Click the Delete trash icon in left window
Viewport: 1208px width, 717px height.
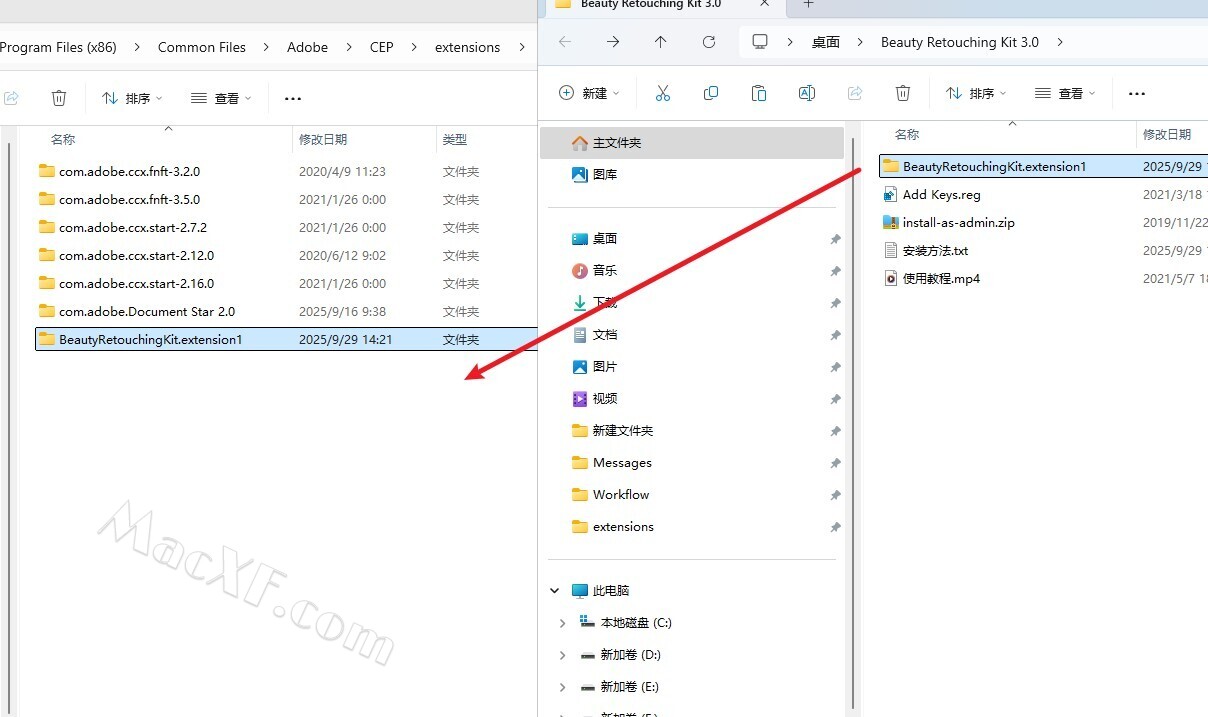click(59, 98)
